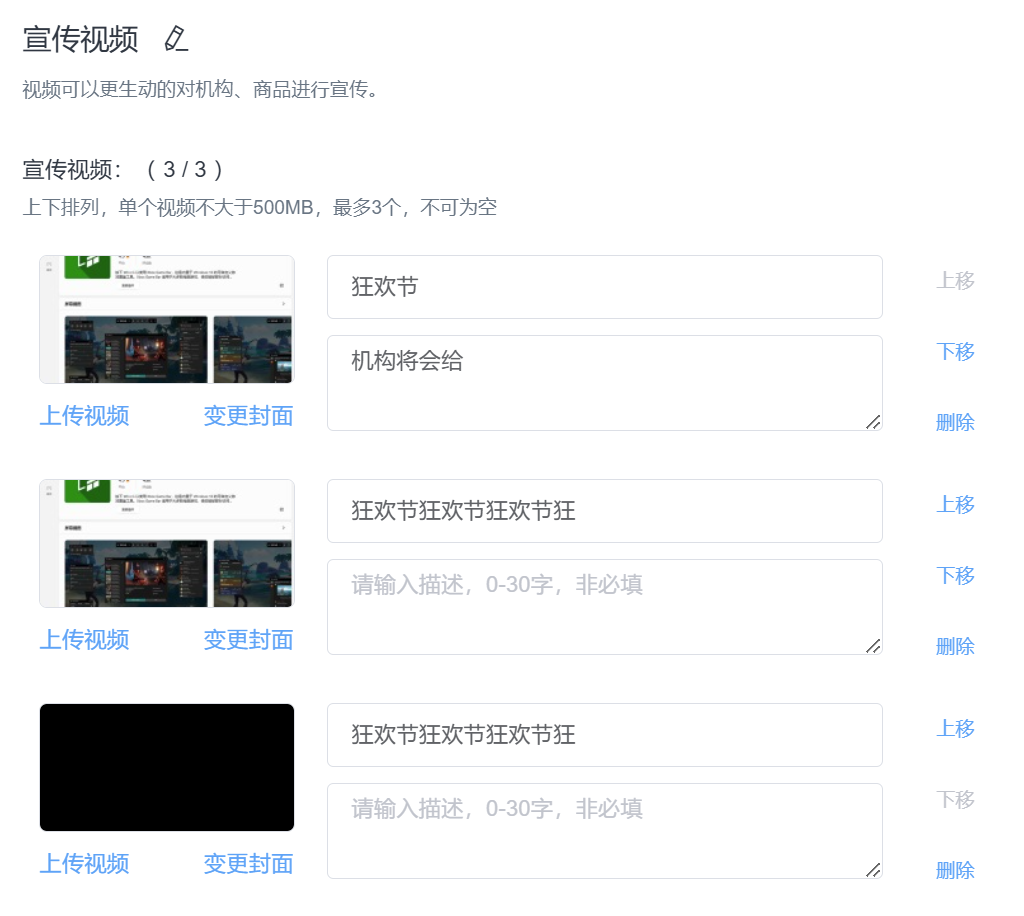Click 变更封面 under the first video
The height and width of the screenshot is (916, 1024).
pos(248,416)
